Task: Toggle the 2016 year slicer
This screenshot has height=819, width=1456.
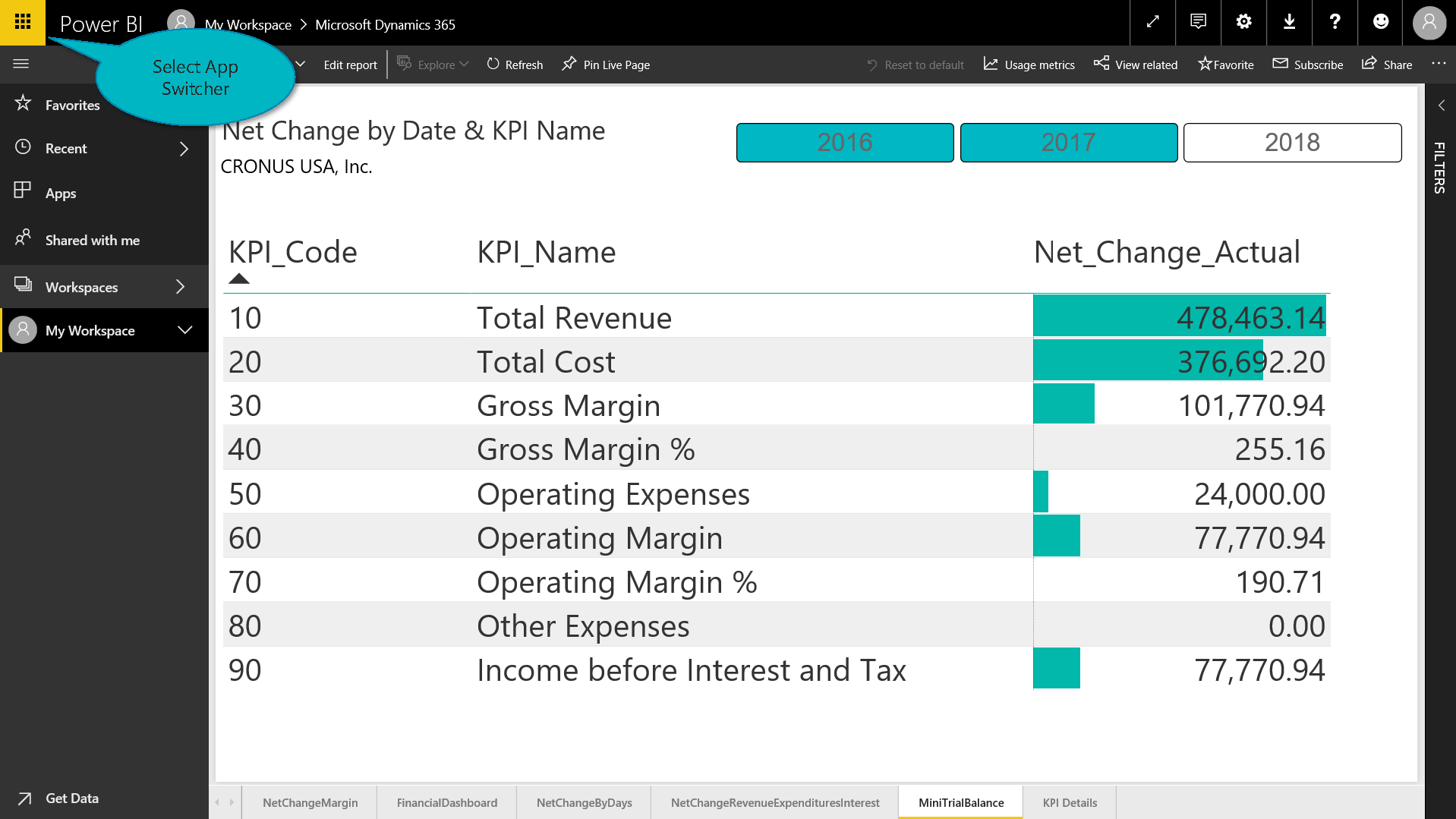Action: pyautogui.click(x=844, y=142)
